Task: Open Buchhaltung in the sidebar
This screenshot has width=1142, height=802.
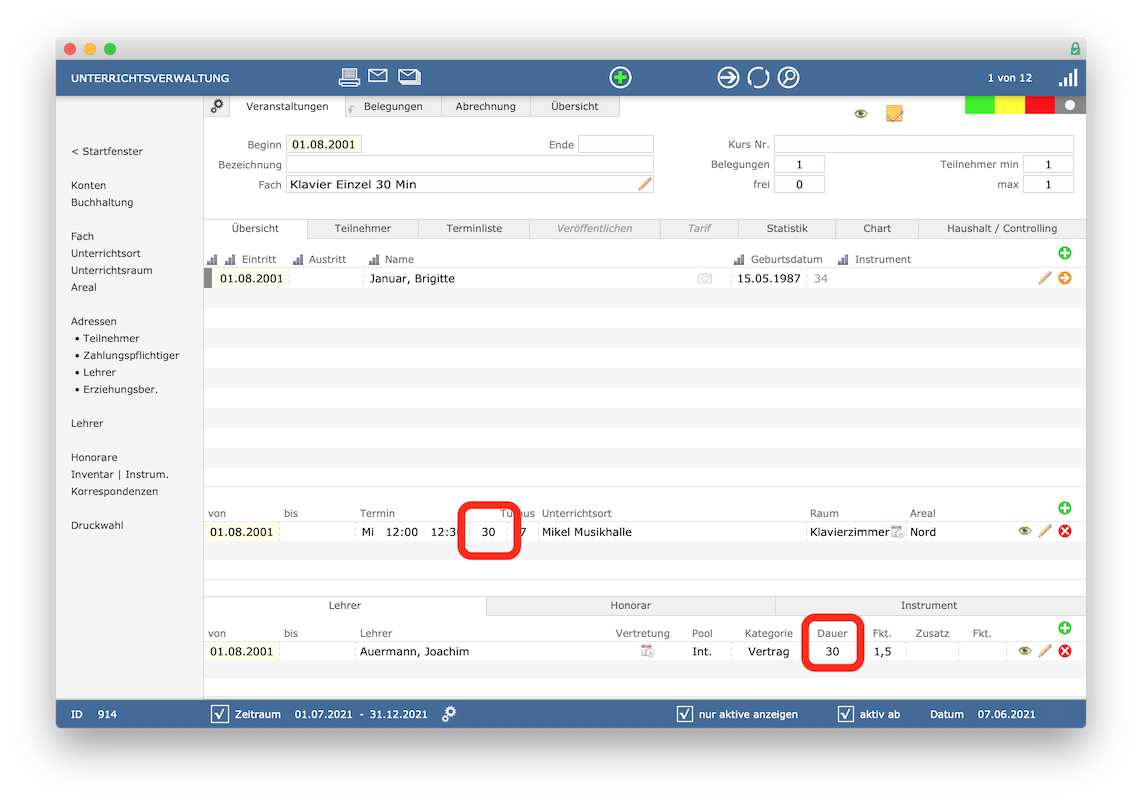Action: click(x=102, y=203)
